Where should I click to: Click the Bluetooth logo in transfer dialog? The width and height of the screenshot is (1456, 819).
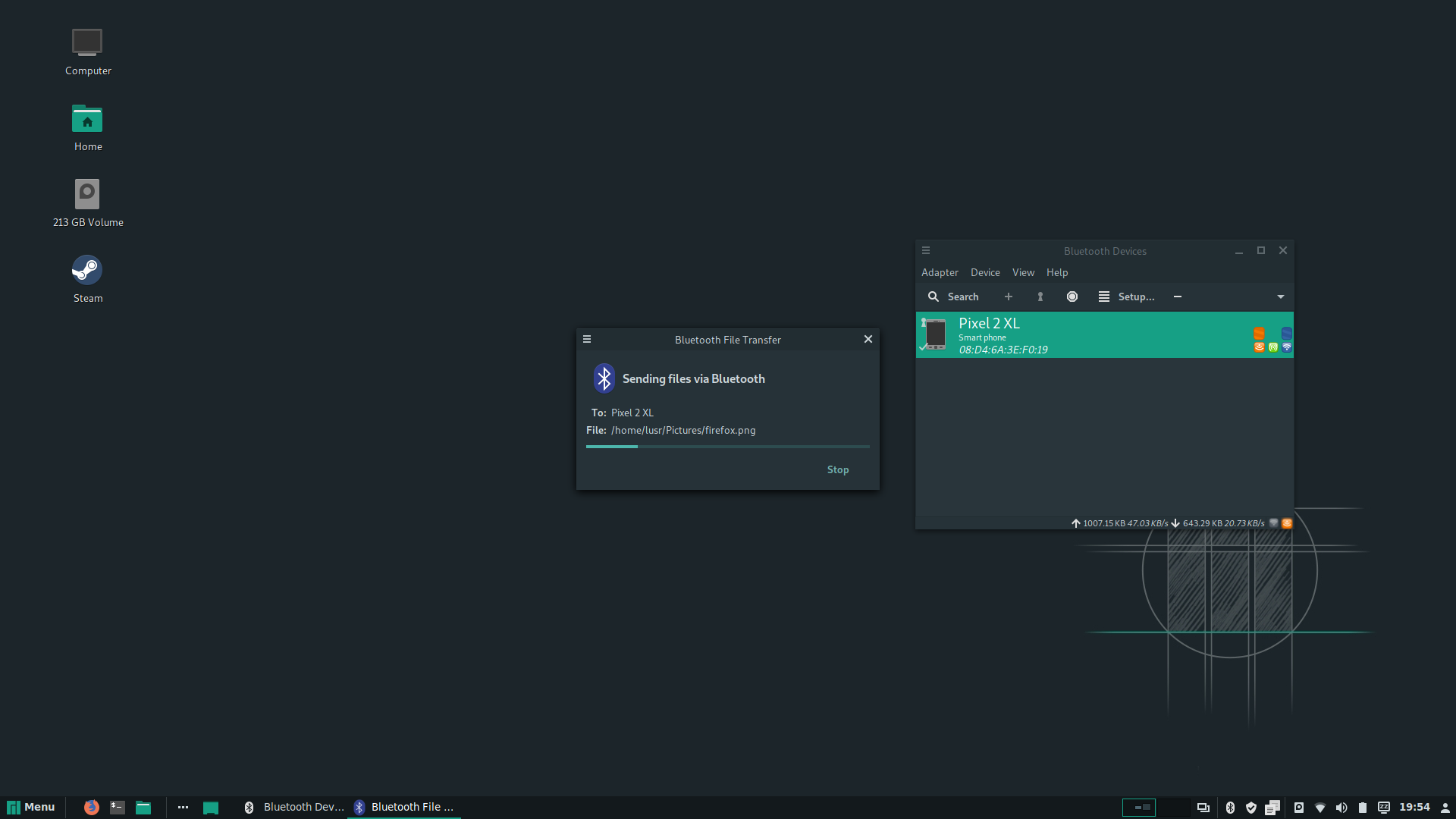click(x=604, y=378)
